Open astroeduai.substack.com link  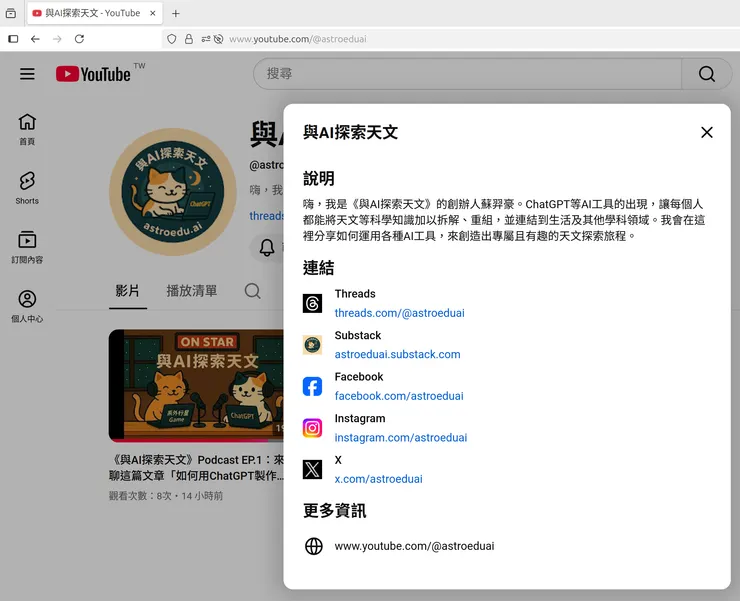pyautogui.click(x=397, y=355)
